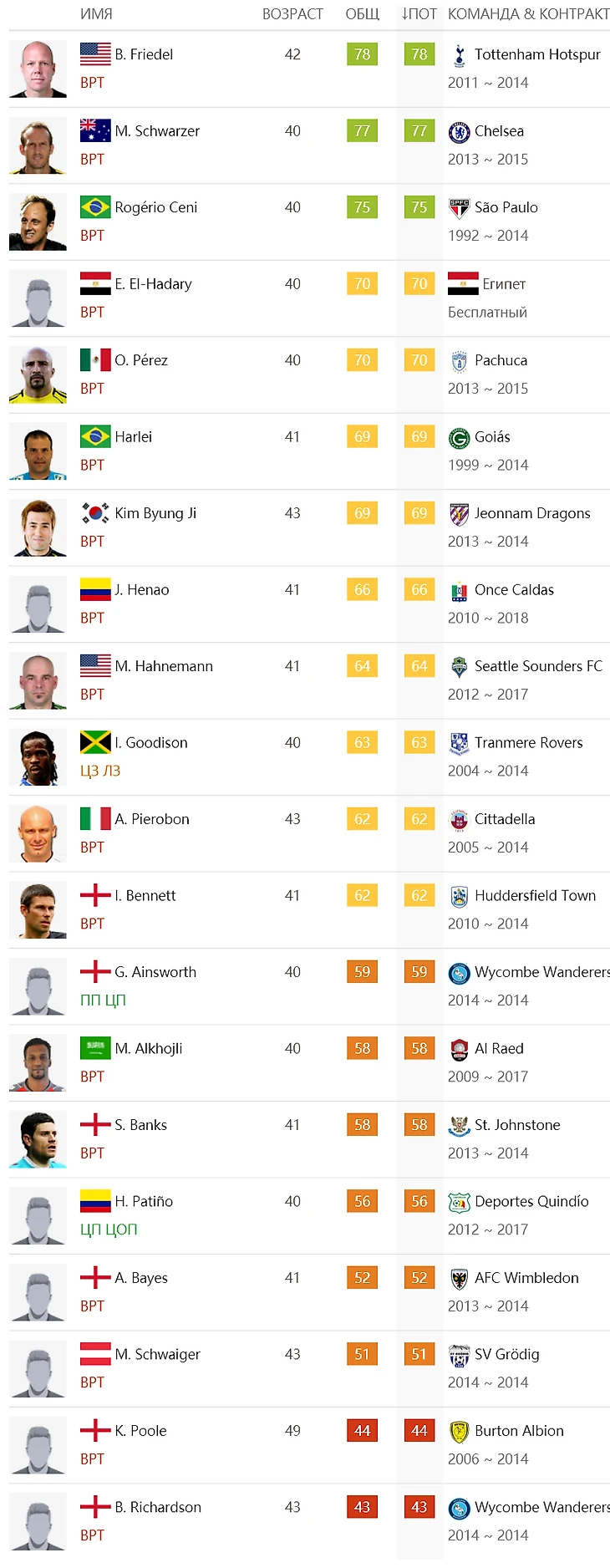Click the South Korea flag beside Kim Byung Ji
610x1568 pixels.
pos(95,513)
